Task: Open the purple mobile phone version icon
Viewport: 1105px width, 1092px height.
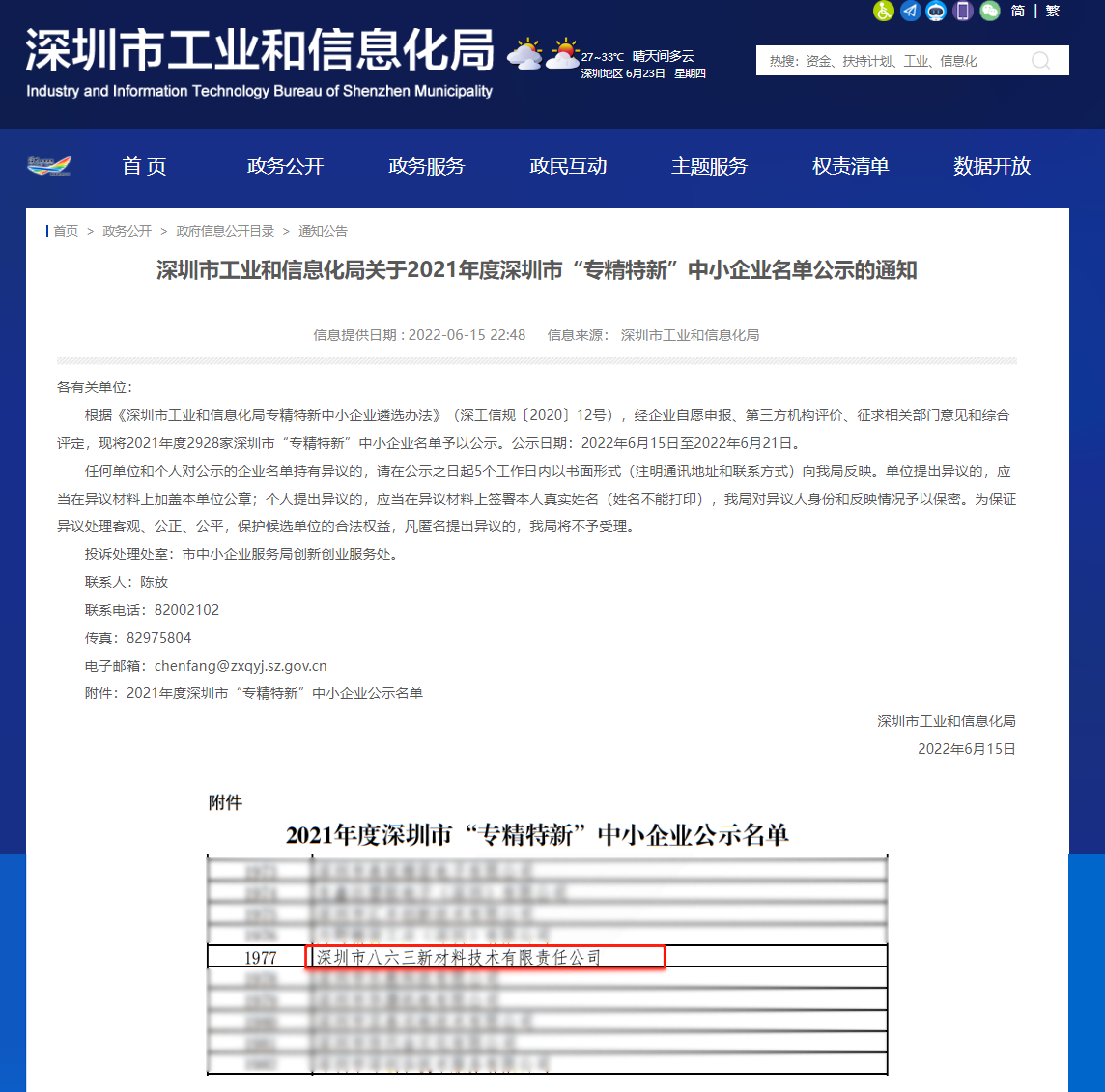Action: 963,11
